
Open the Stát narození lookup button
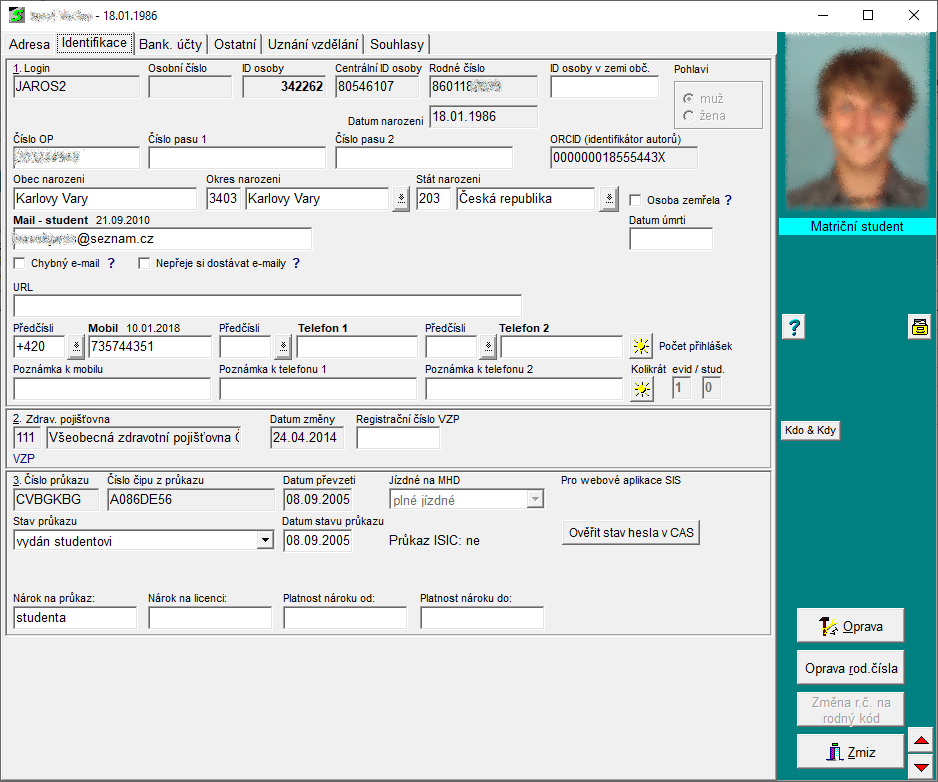609,199
